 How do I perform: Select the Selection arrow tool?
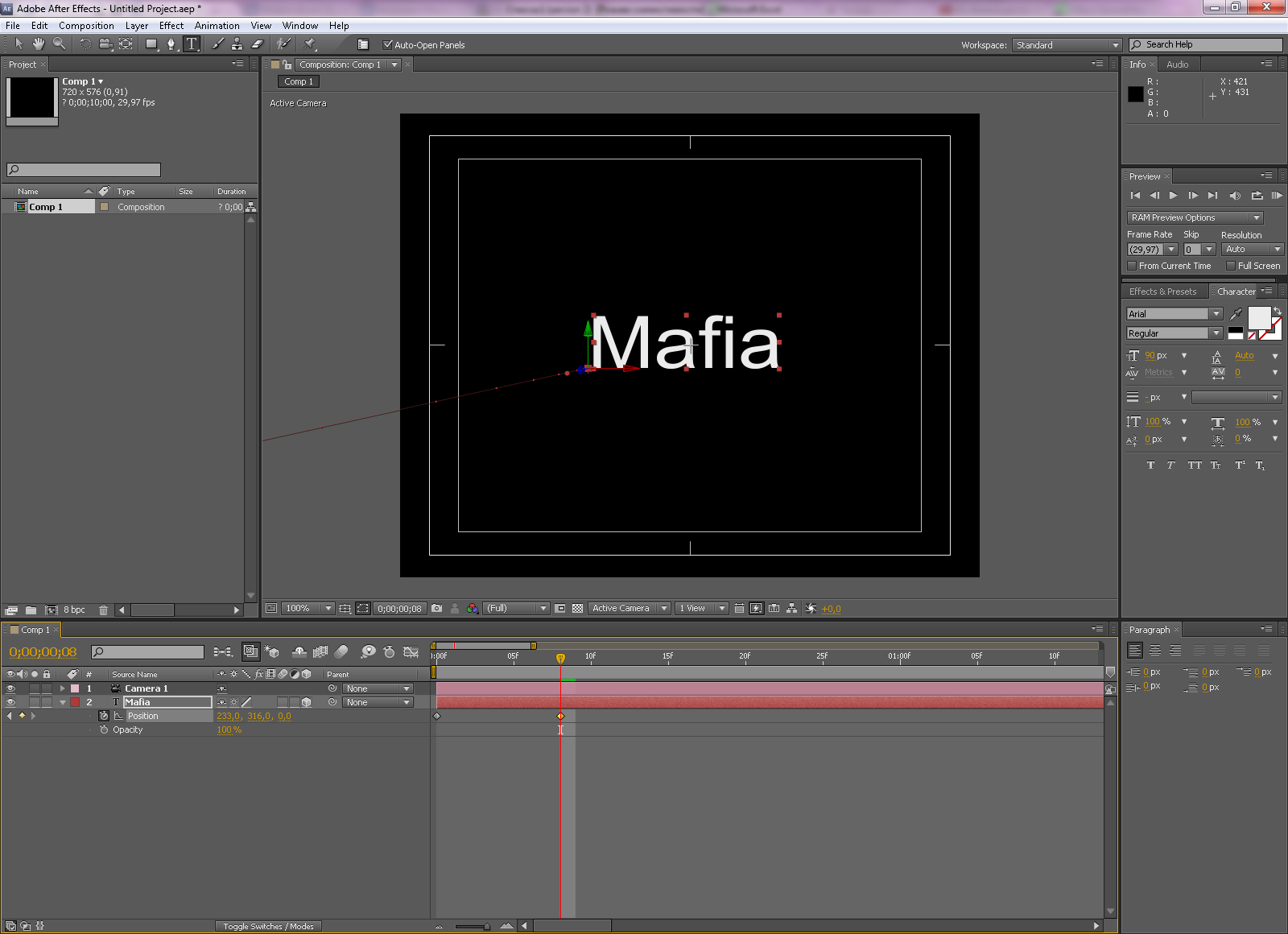(x=19, y=44)
